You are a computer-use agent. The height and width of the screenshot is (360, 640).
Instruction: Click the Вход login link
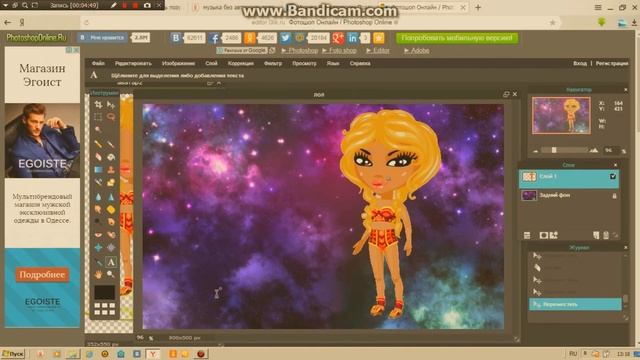580,64
